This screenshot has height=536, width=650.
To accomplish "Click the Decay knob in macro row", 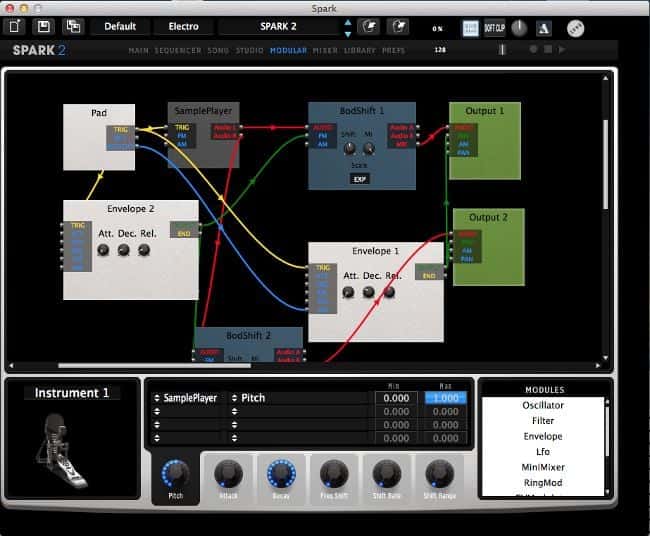I will [281, 472].
